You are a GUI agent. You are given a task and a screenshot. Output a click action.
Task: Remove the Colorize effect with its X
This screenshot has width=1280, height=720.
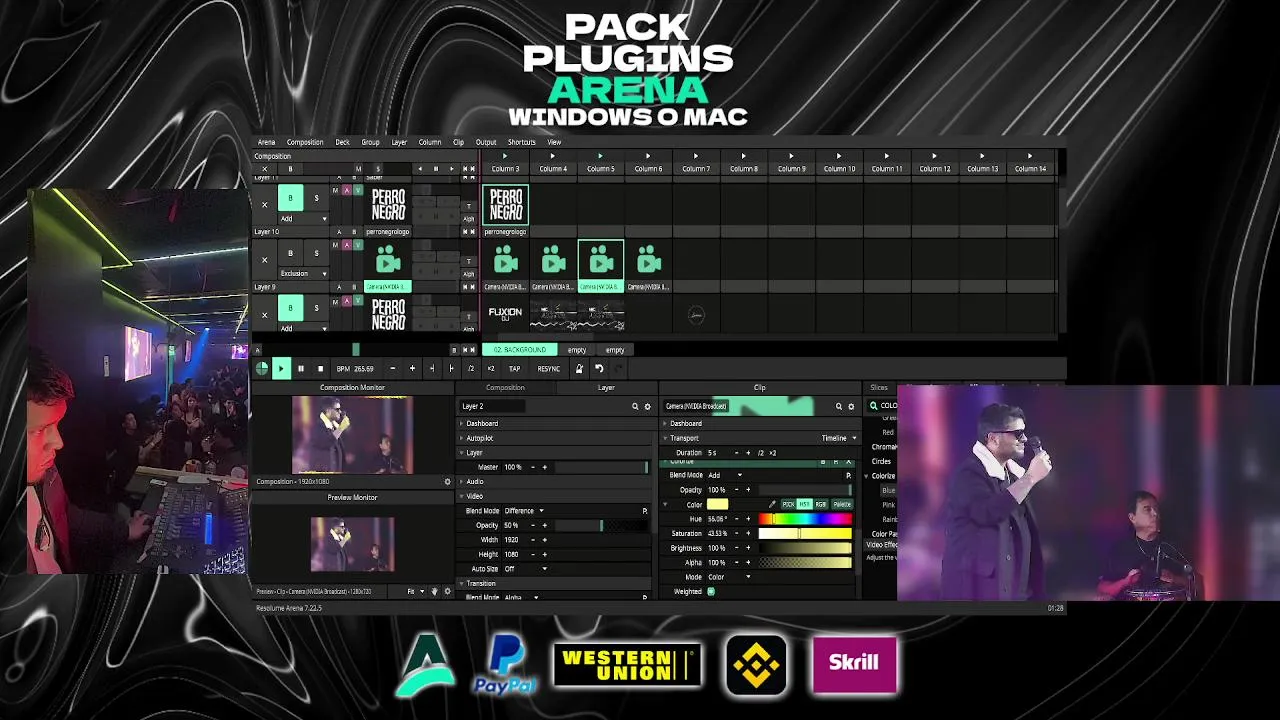849,462
